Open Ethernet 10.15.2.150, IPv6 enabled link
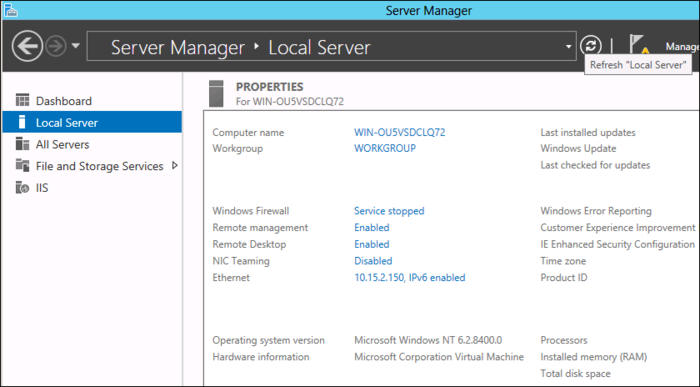Image resolution: width=700 pixels, height=387 pixels. pos(410,278)
